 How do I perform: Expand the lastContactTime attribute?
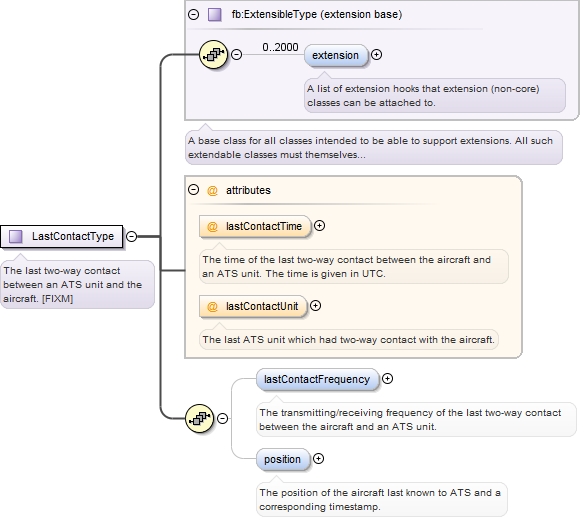tap(319, 226)
